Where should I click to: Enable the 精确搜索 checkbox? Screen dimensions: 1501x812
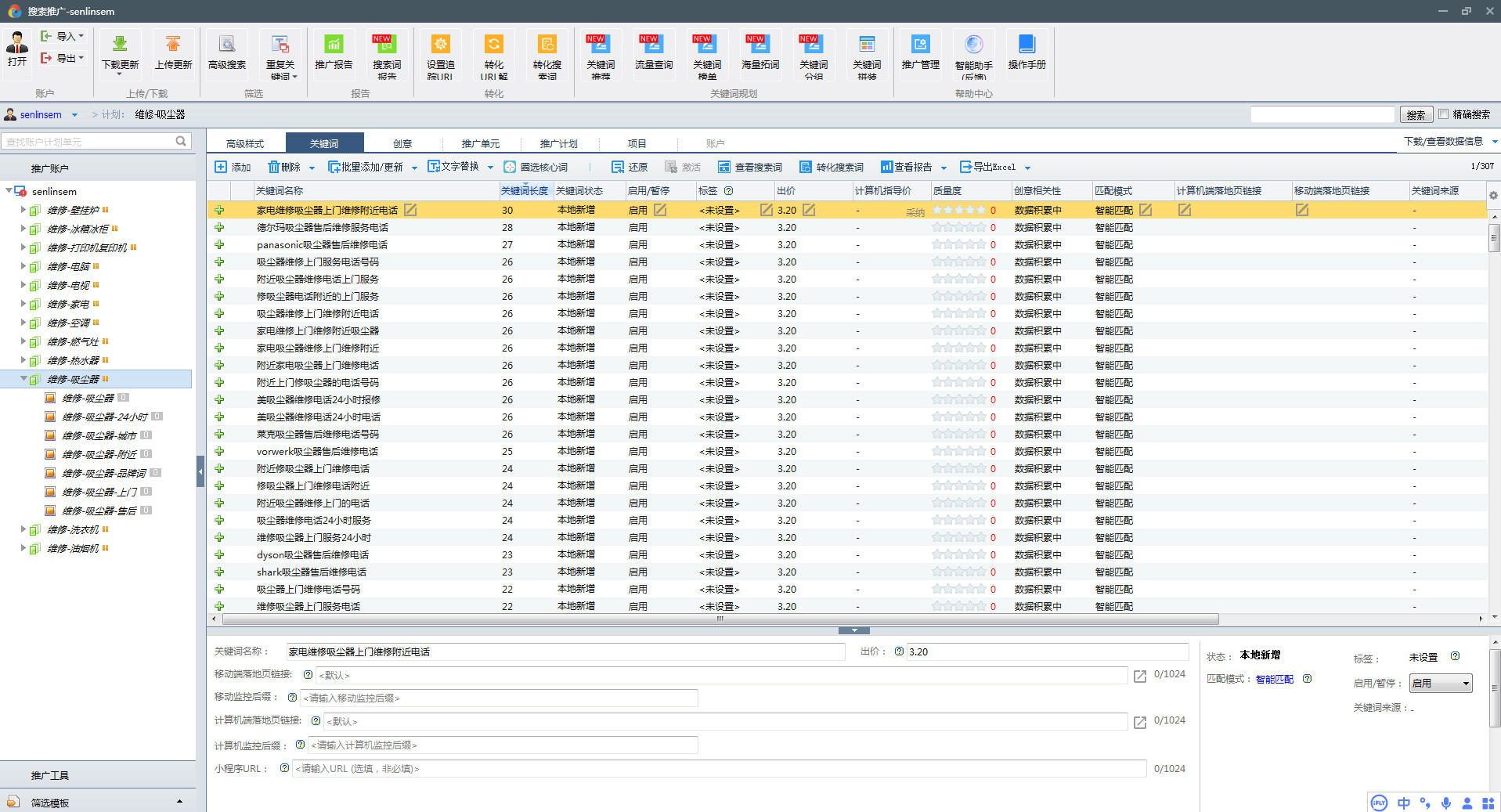coord(1444,114)
